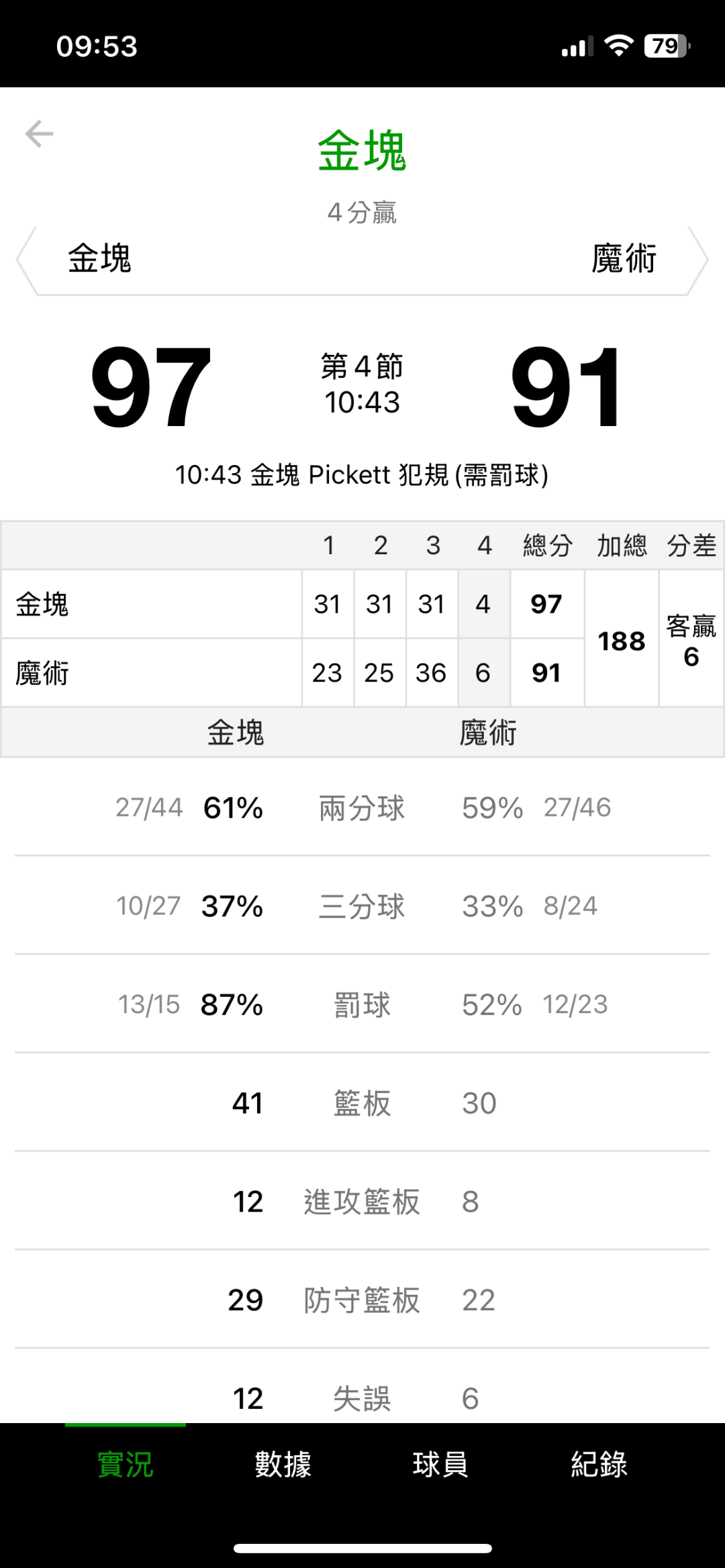Tap the Pickett foul play-by-play line
Image resolution: width=725 pixels, height=1568 pixels.
[x=362, y=475]
